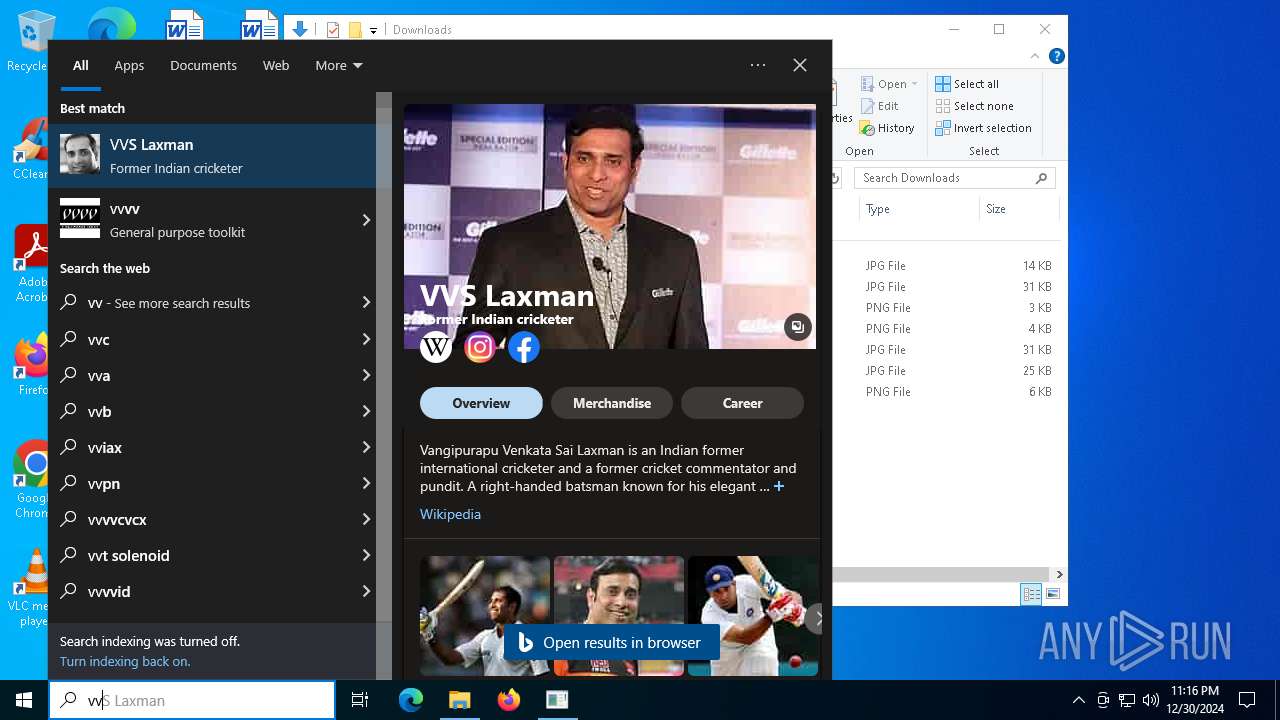Screen dimensions: 1280x720
Task: Expand the vvc web suggestion arrow
Action: (366, 340)
